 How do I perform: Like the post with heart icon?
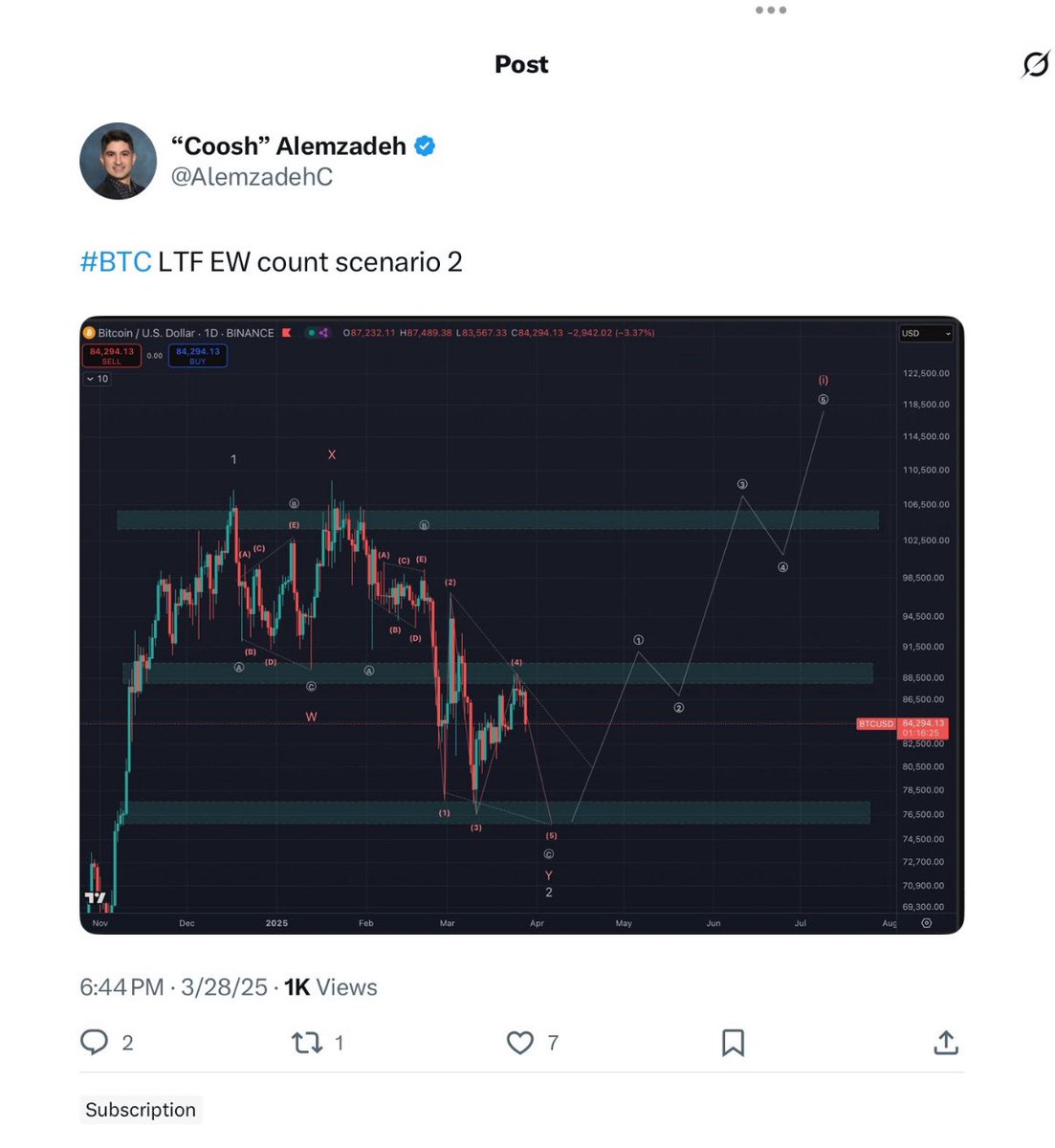pos(519,1042)
